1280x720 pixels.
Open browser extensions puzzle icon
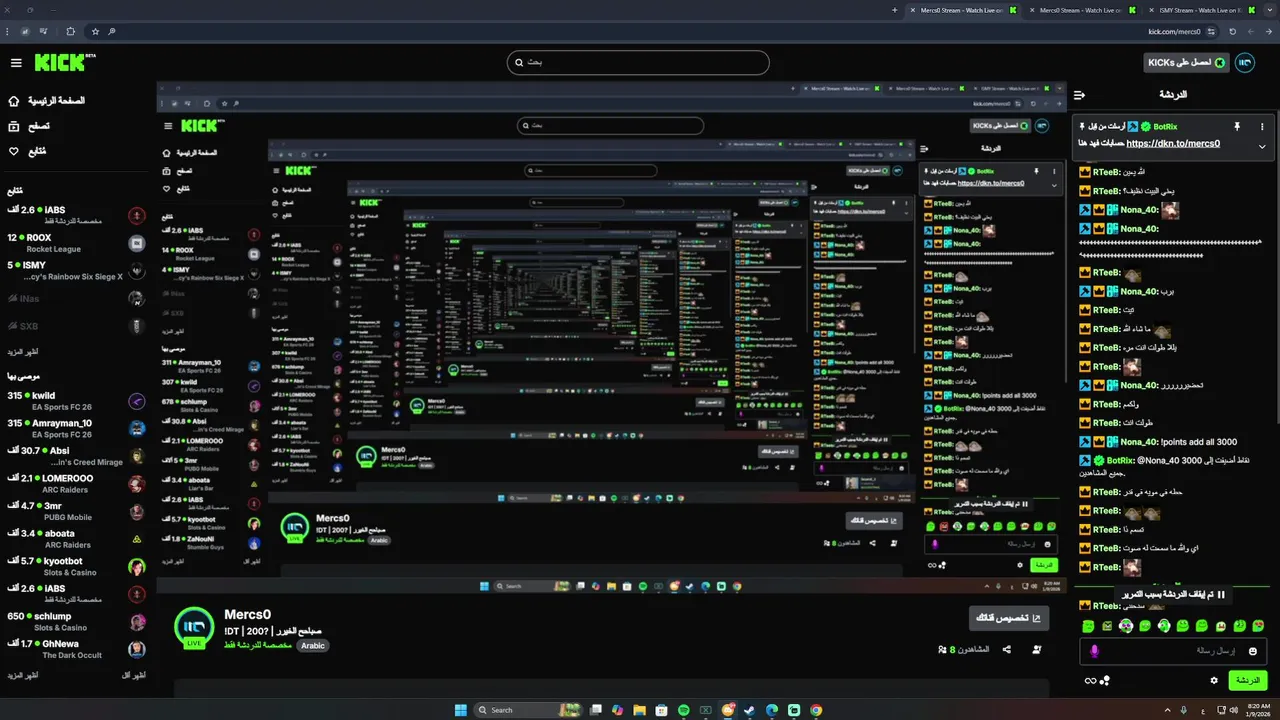(x=71, y=32)
